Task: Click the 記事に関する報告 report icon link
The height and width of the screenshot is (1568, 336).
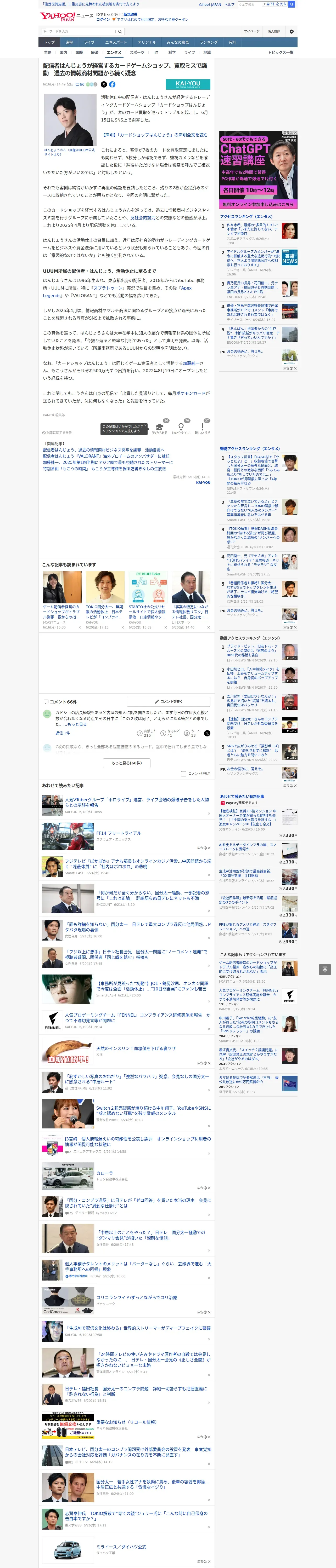Action: coord(57,432)
